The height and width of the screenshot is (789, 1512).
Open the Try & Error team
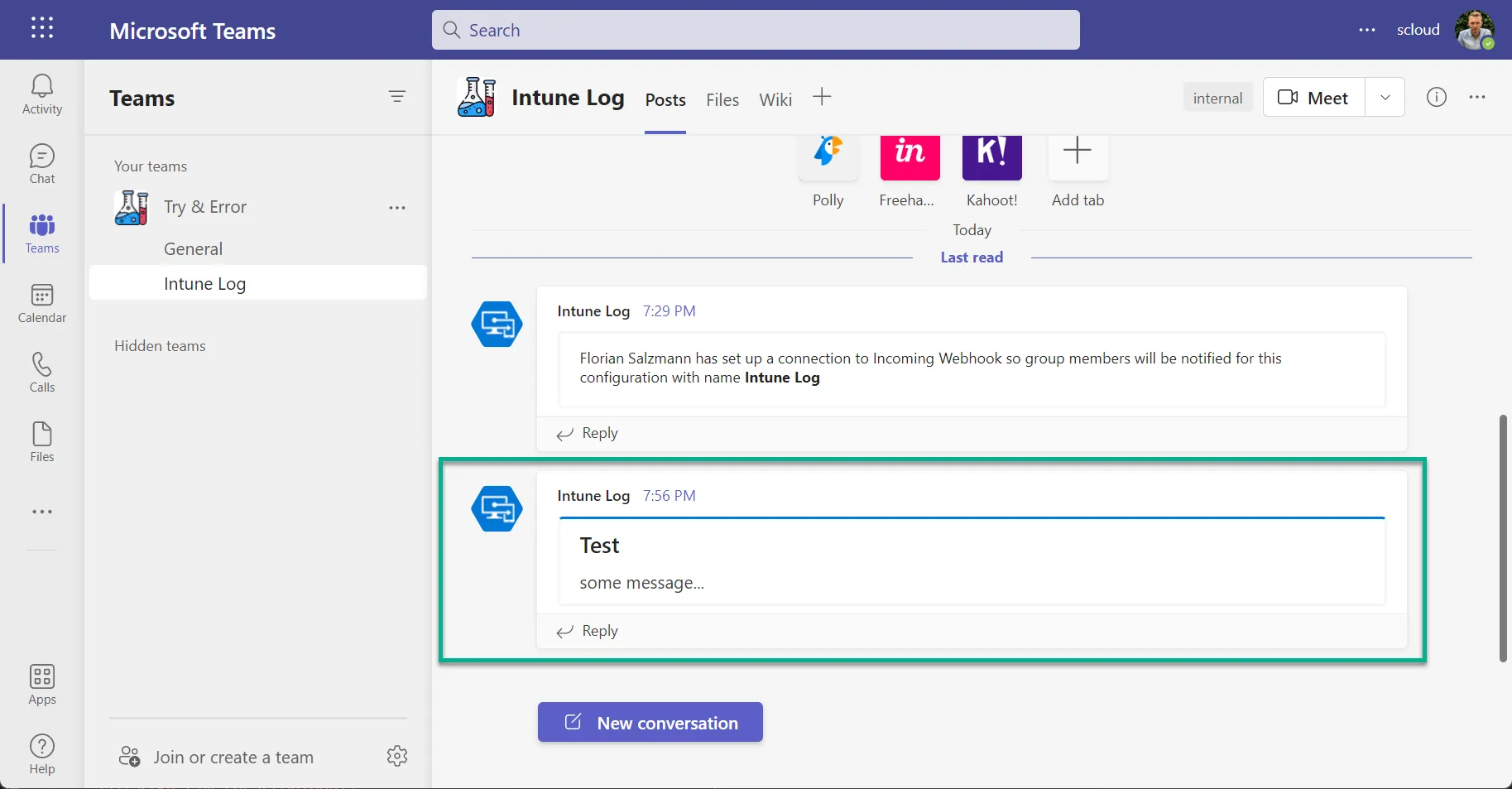(x=205, y=207)
